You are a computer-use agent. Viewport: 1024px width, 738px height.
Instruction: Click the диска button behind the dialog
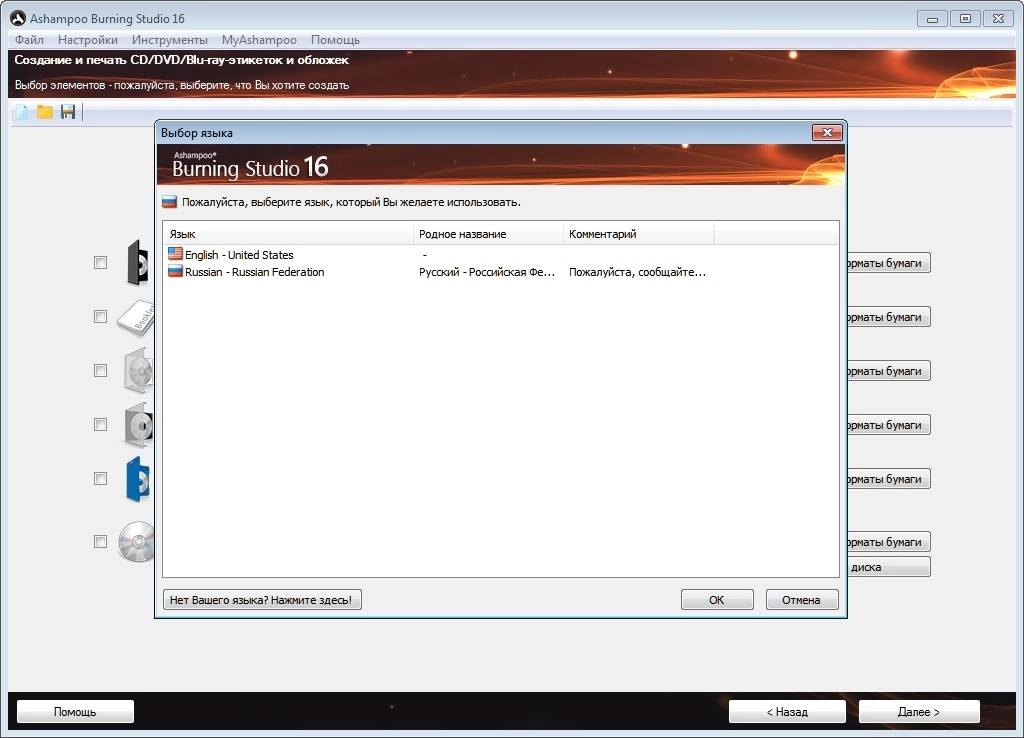point(889,567)
